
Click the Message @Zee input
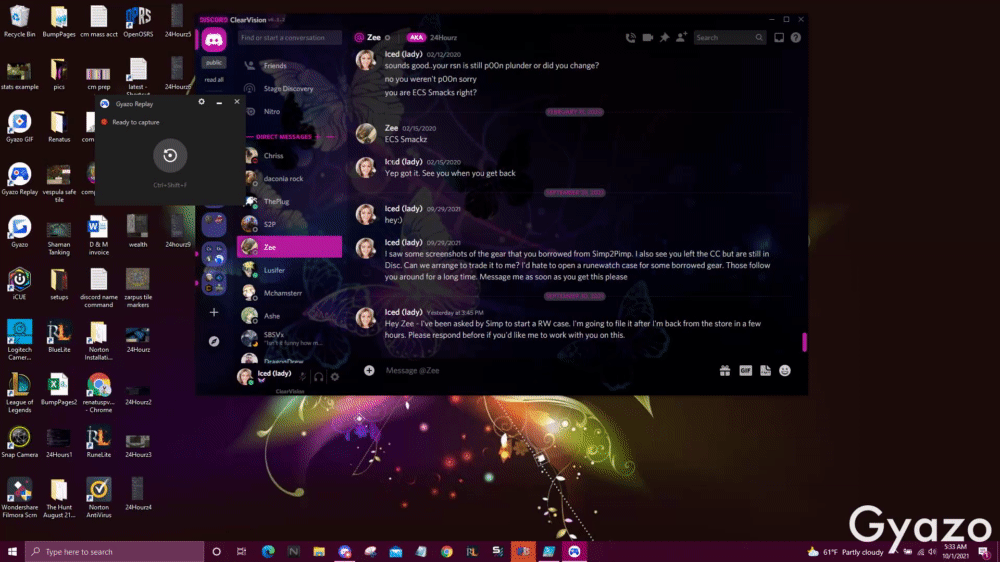pyautogui.click(x=548, y=371)
